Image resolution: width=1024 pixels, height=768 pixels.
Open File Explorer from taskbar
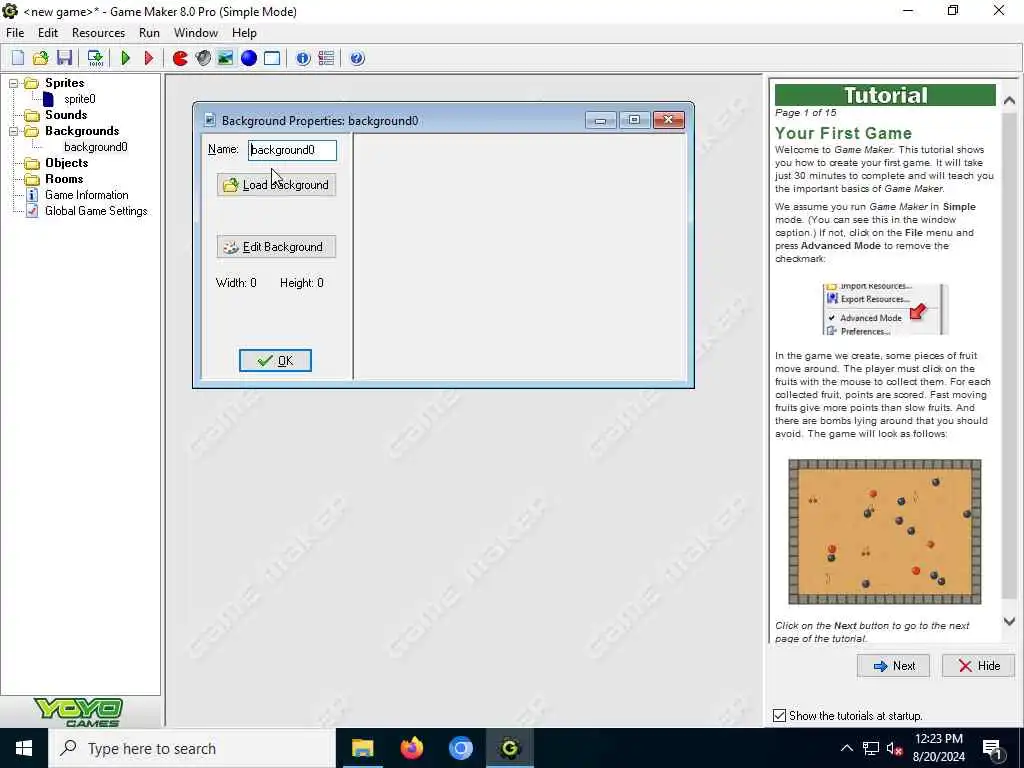pyautogui.click(x=362, y=748)
